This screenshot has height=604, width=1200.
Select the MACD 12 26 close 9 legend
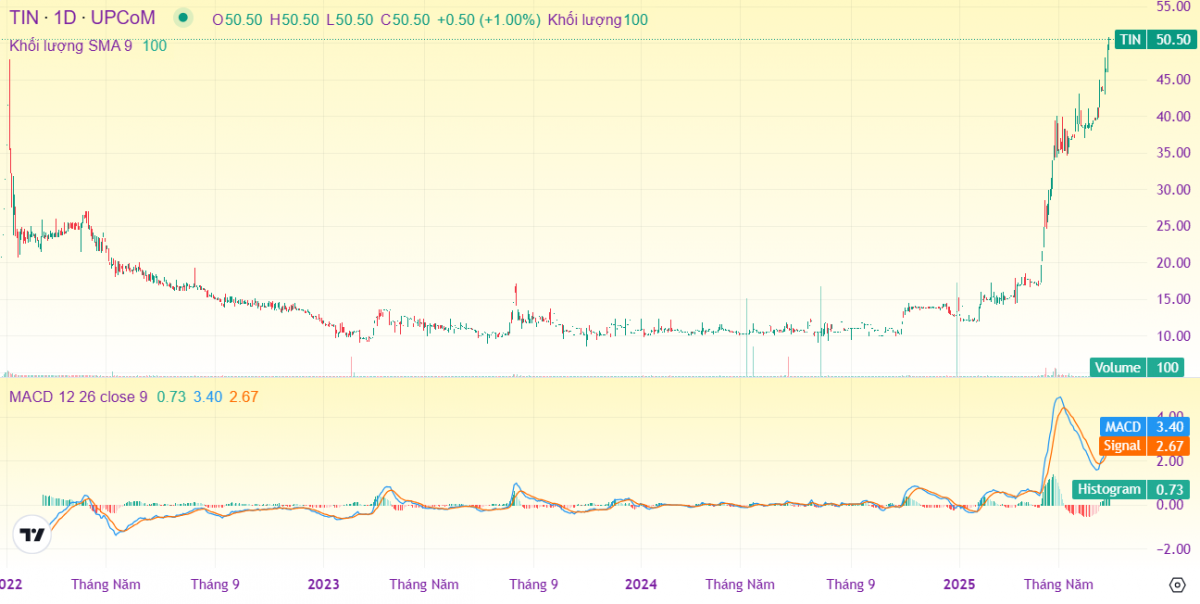click(78, 397)
